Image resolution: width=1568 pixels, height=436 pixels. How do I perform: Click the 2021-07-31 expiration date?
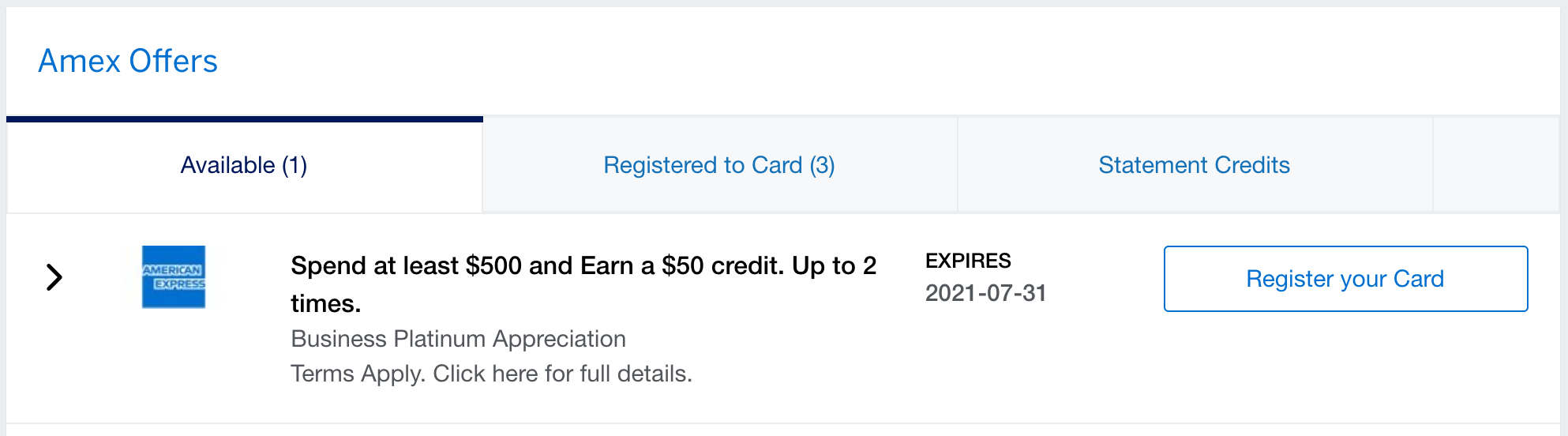click(x=985, y=293)
